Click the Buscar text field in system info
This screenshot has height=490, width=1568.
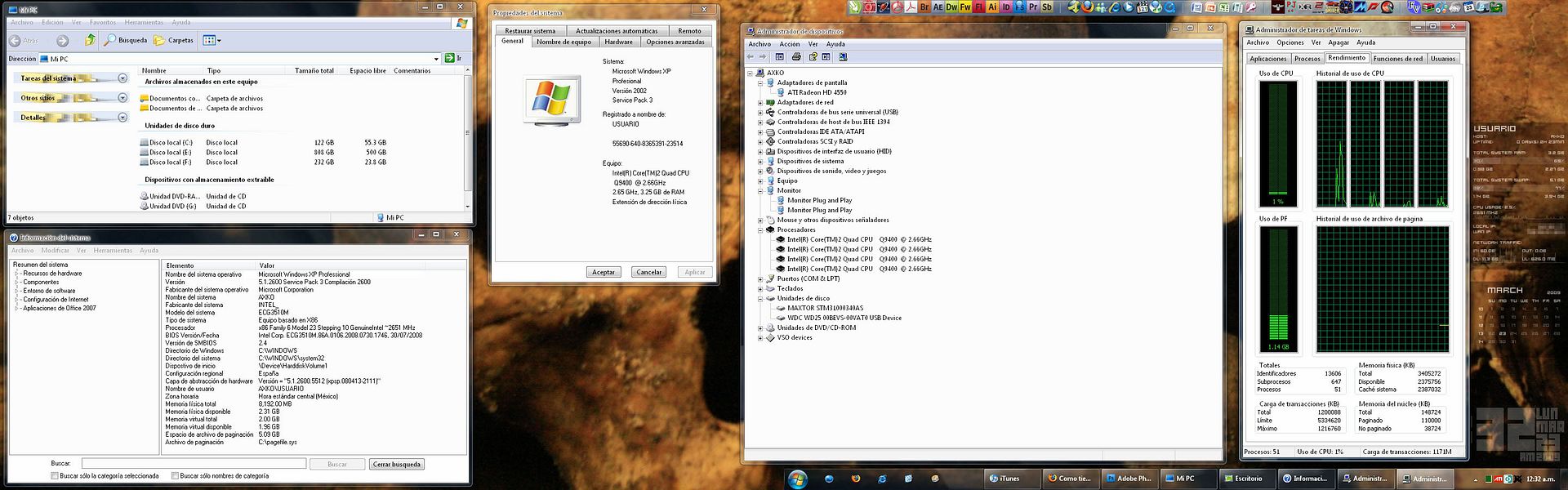pyautogui.click(x=194, y=464)
